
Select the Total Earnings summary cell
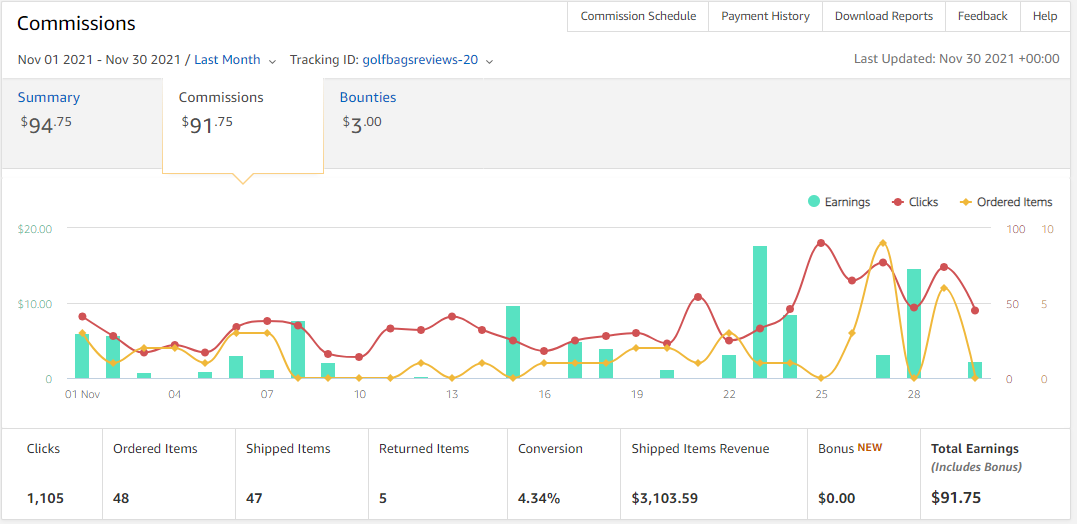pos(995,474)
